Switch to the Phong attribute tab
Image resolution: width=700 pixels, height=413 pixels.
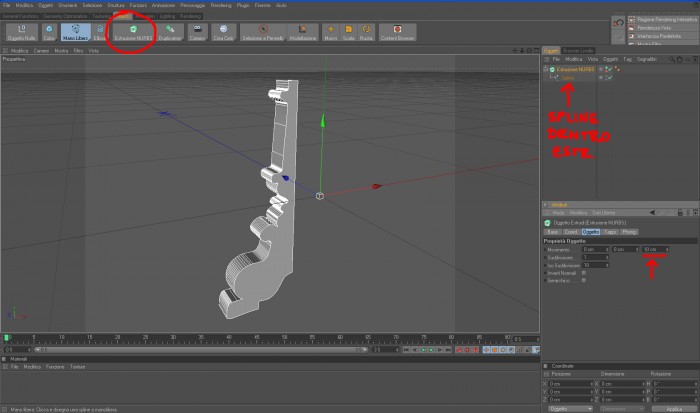click(x=629, y=232)
